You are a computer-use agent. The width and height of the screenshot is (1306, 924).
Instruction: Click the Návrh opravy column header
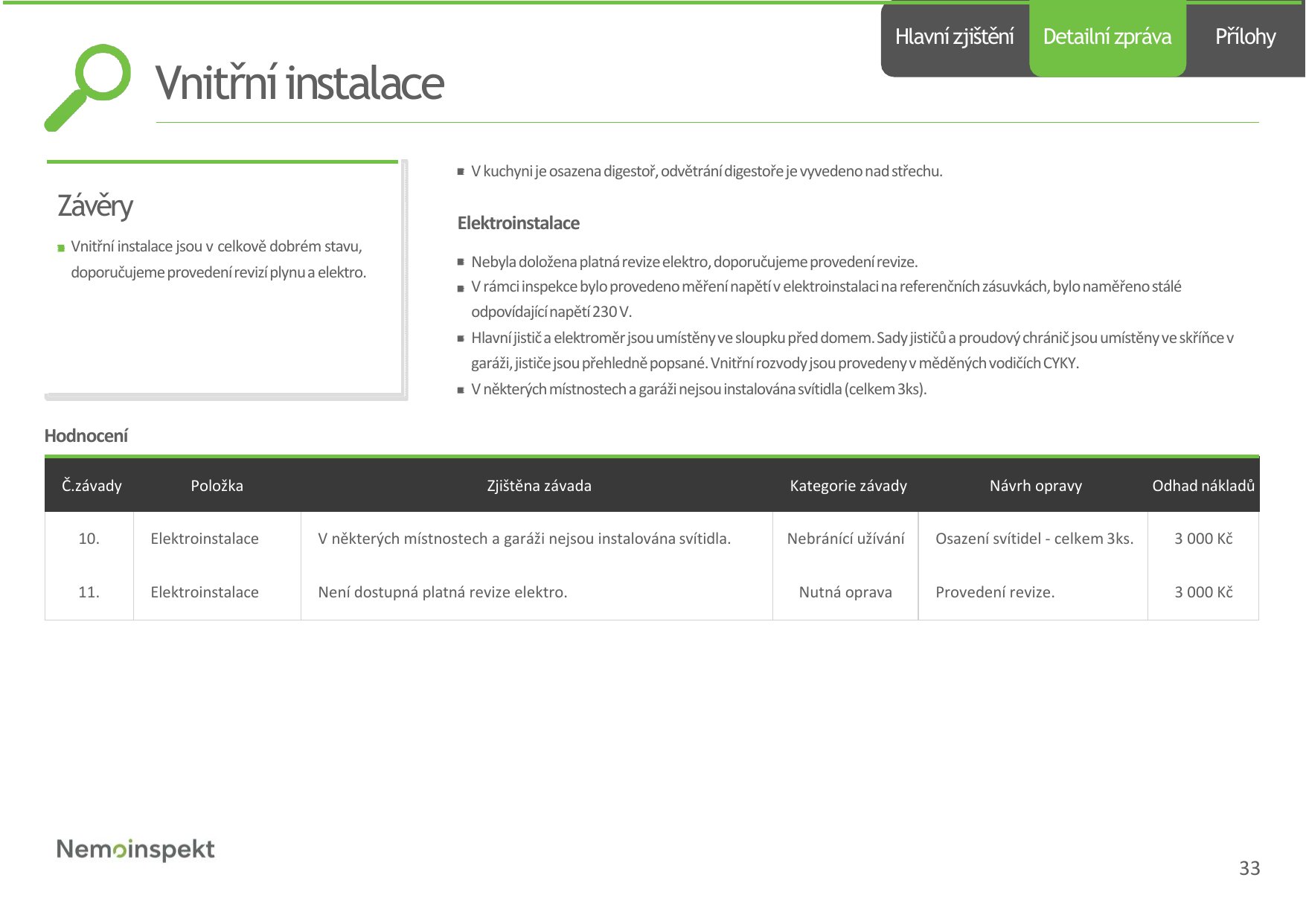point(1036,486)
